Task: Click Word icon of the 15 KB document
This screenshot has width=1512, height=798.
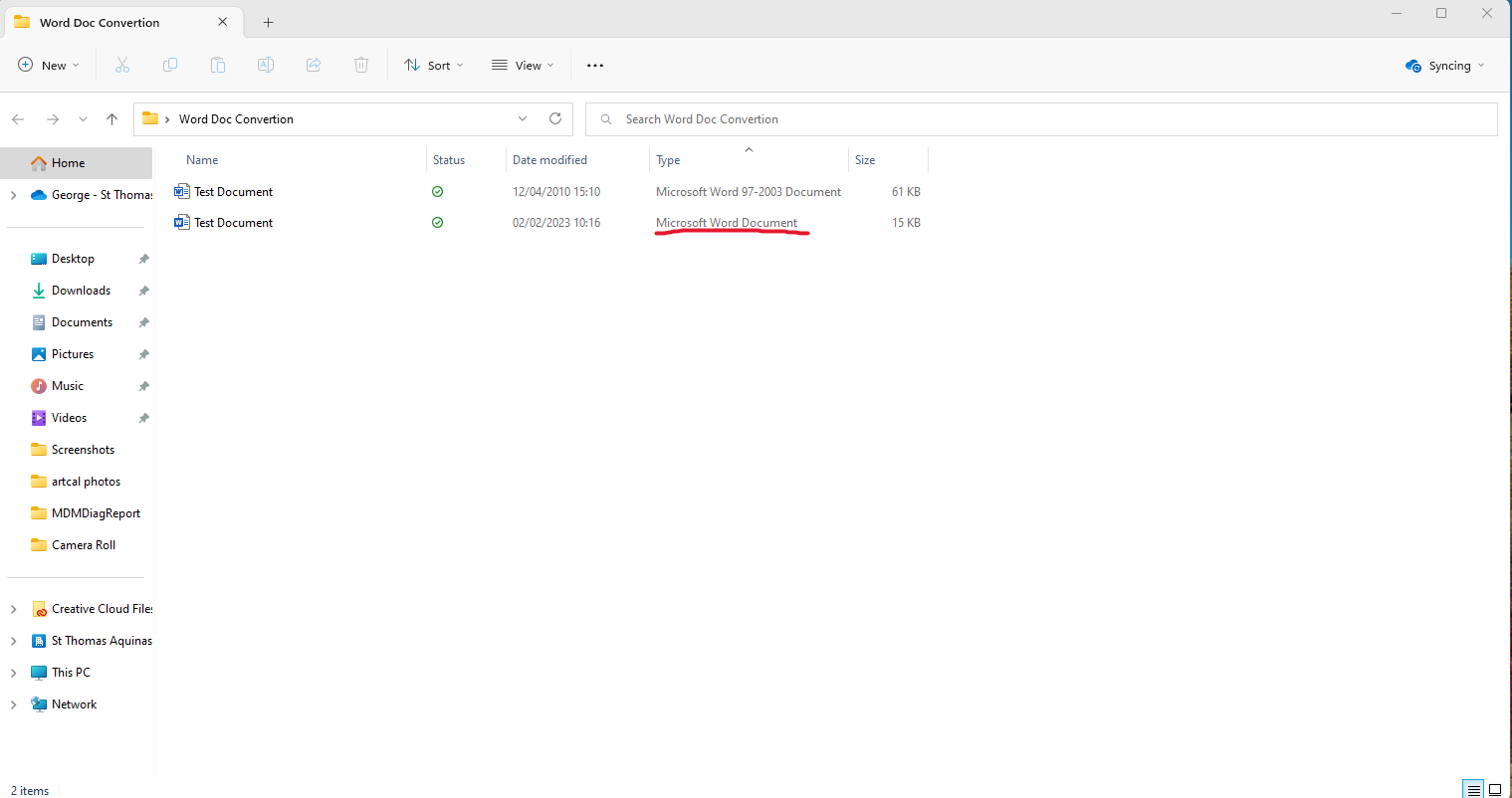Action: [182, 222]
